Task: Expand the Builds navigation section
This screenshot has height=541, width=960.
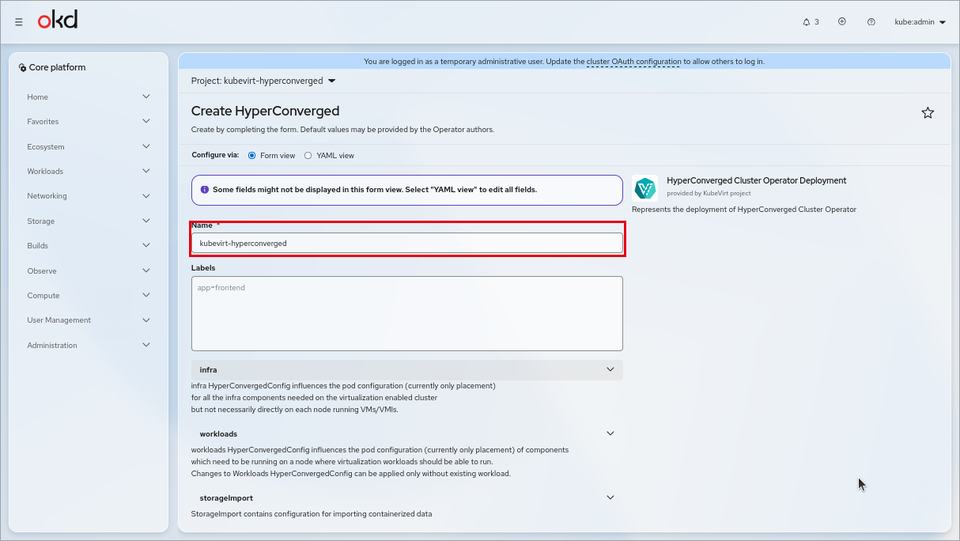Action: point(88,245)
